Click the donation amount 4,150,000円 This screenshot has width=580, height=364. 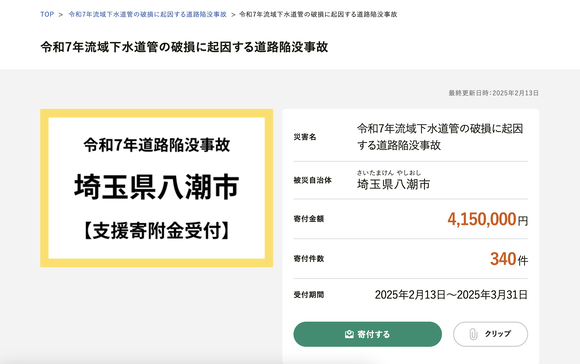(488, 219)
